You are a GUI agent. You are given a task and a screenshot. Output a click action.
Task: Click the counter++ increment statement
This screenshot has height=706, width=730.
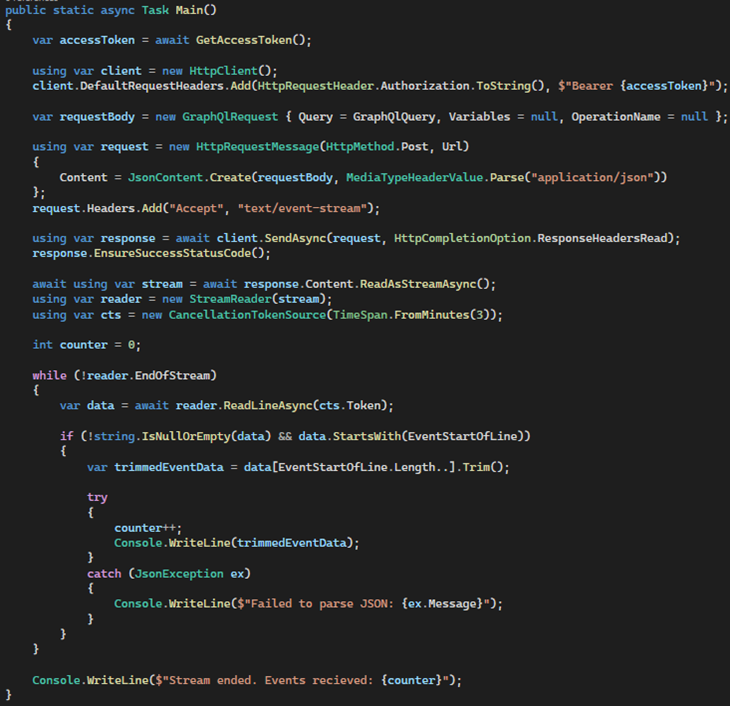[148, 527]
